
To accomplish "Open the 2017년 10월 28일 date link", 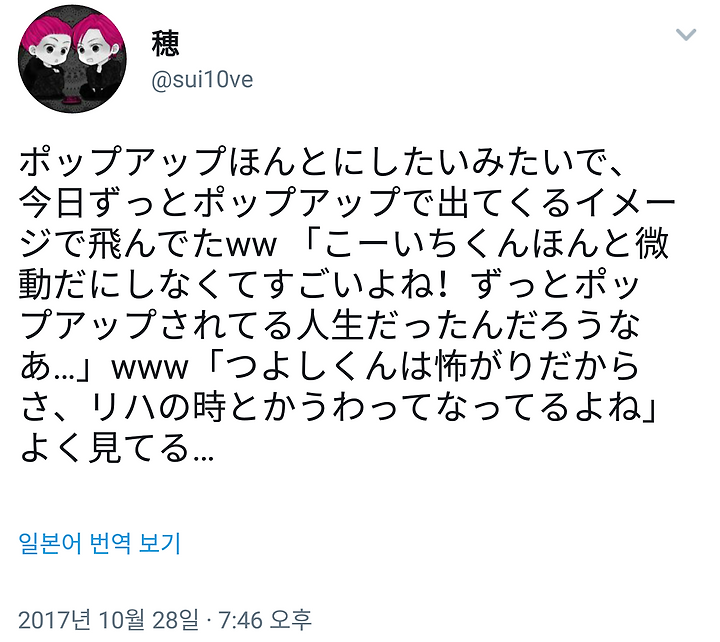I will click(x=108, y=619).
